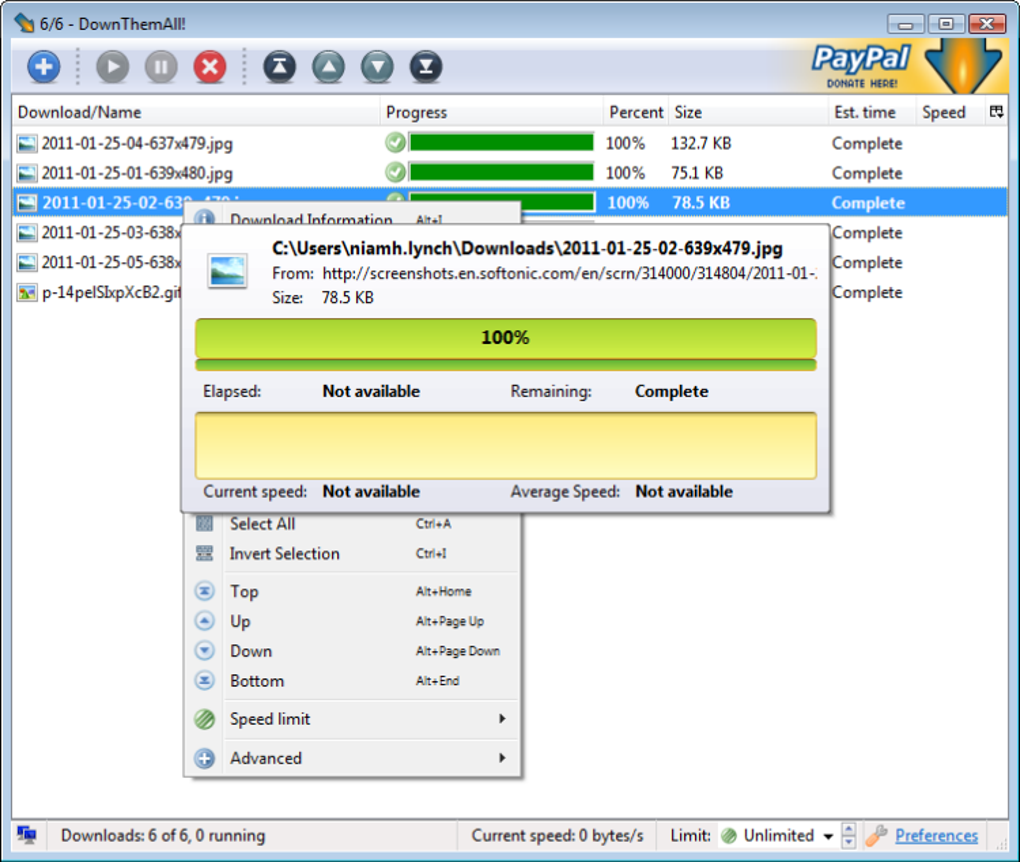Click the progress bar of 2011-01-25-01-639x480.jpg
This screenshot has height=862, width=1020.
pyautogui.click(x=502, y=172)
